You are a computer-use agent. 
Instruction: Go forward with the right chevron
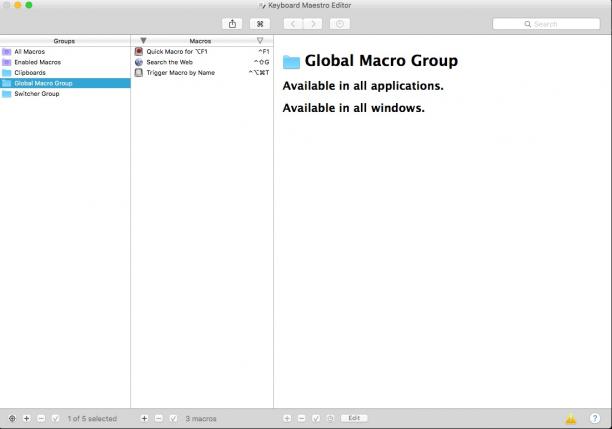click(313, 24)
